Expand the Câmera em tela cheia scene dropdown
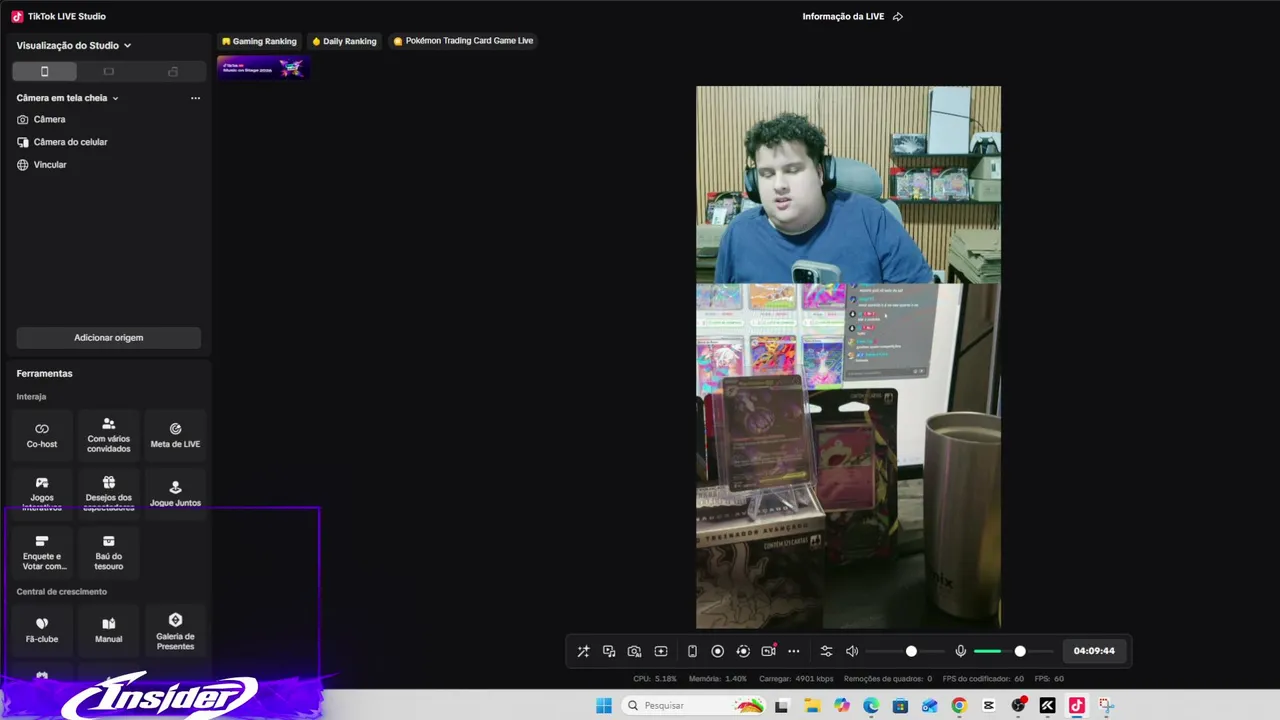 point(68,98)
